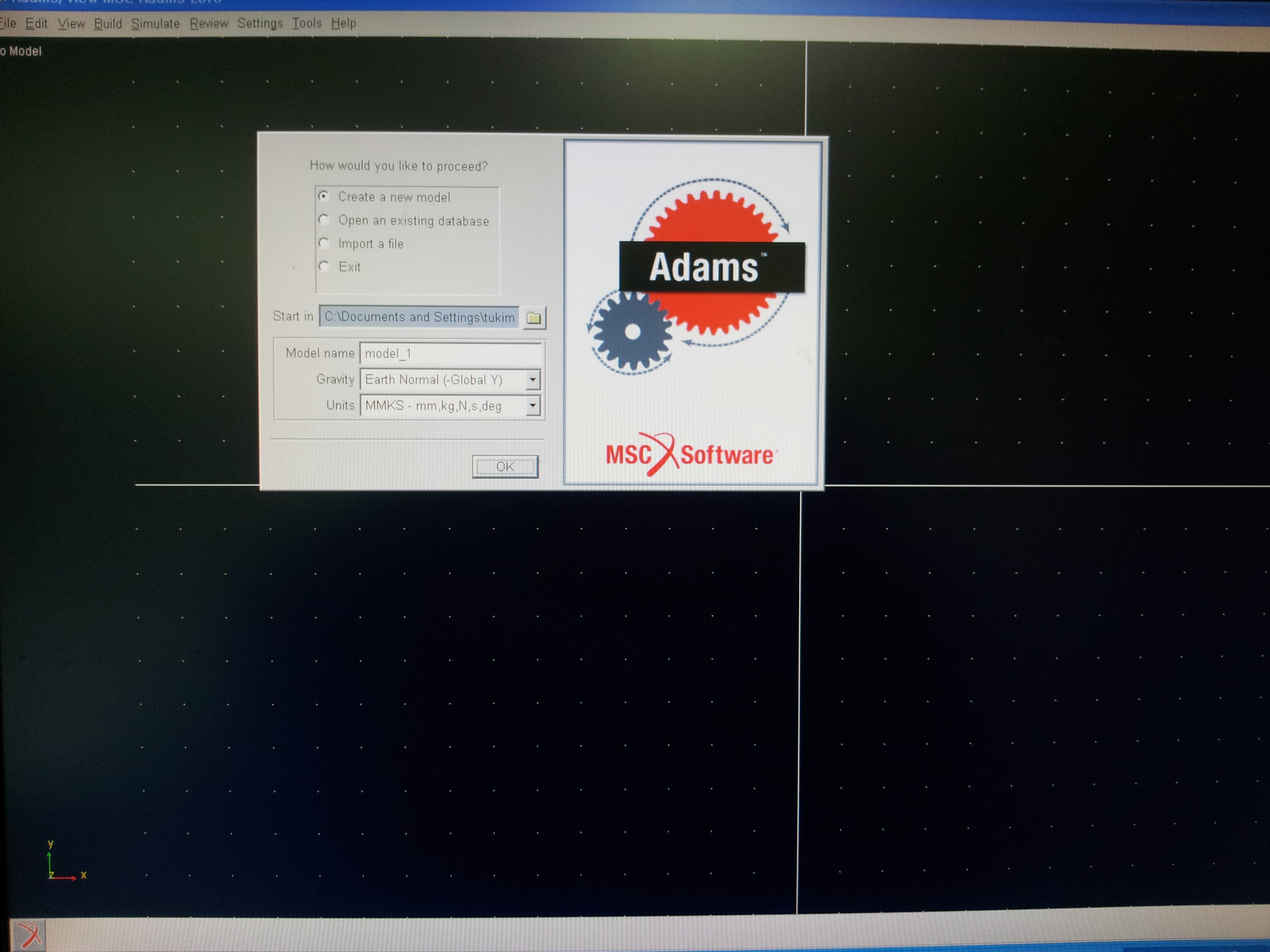1270x952 pixels.
Task: Browse for Start in folder icon
Action: point(534,318)
